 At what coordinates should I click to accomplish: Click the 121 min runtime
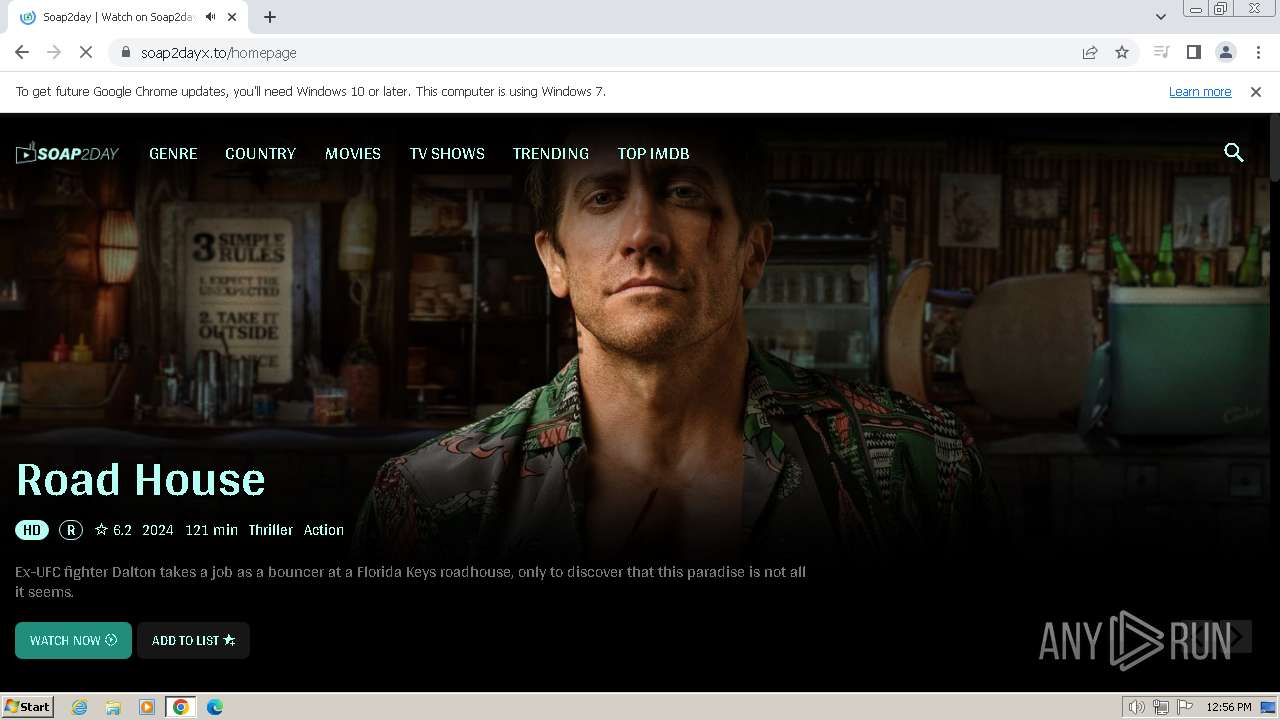click(x=211, y=530)
